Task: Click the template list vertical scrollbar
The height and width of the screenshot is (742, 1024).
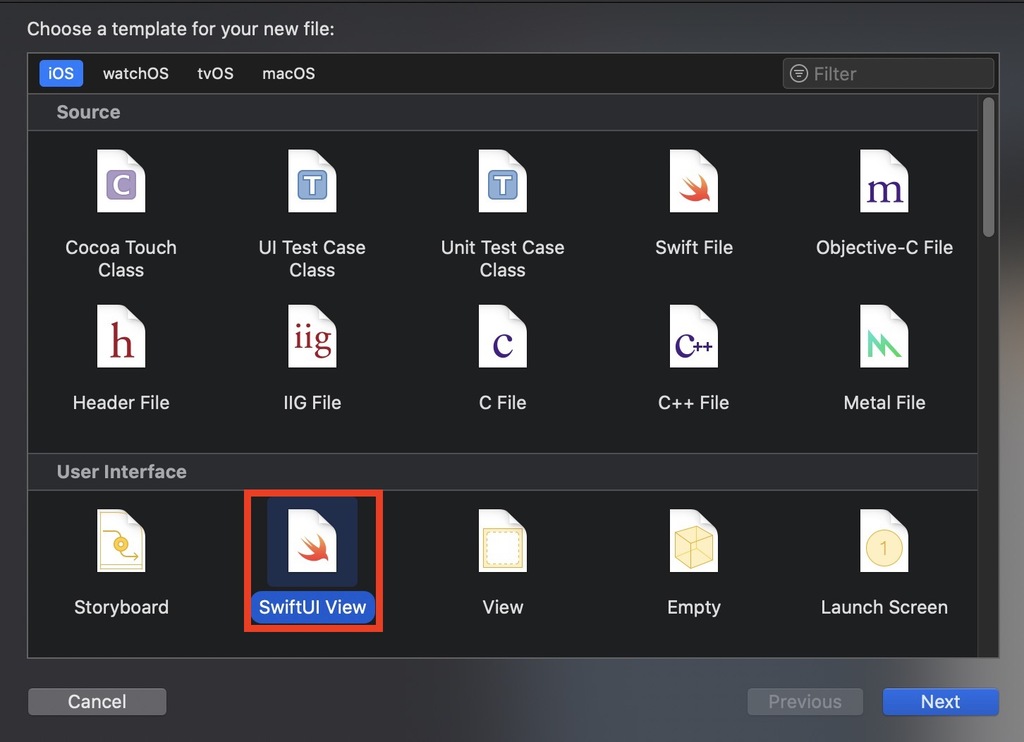Action: (989, 167)
